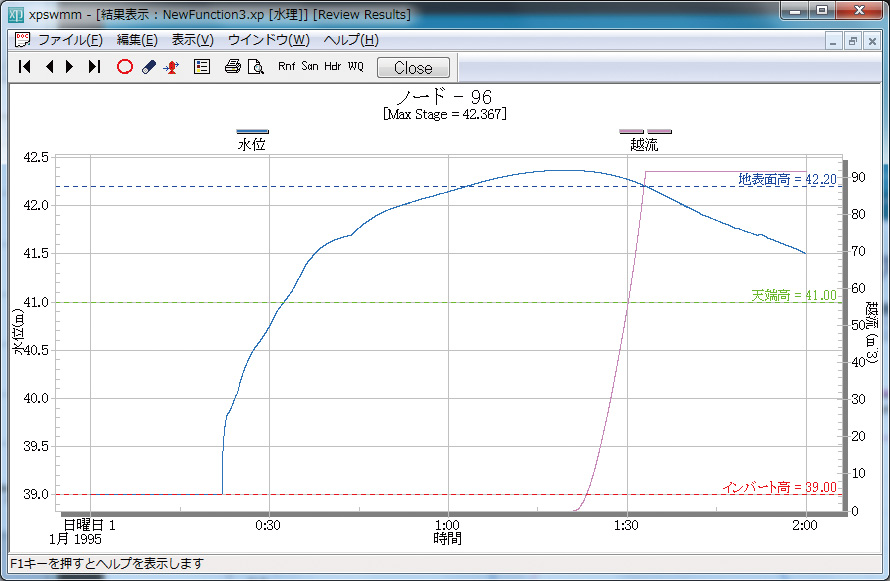The image size is (890, 581).
Task: Open print preview icon
Action: coord(255,67)
